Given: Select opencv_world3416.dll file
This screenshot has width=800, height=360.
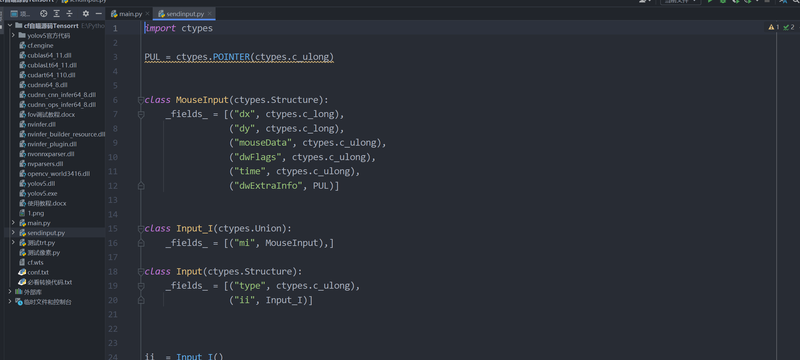Looking at the screenshot, I should pos(55,174).
